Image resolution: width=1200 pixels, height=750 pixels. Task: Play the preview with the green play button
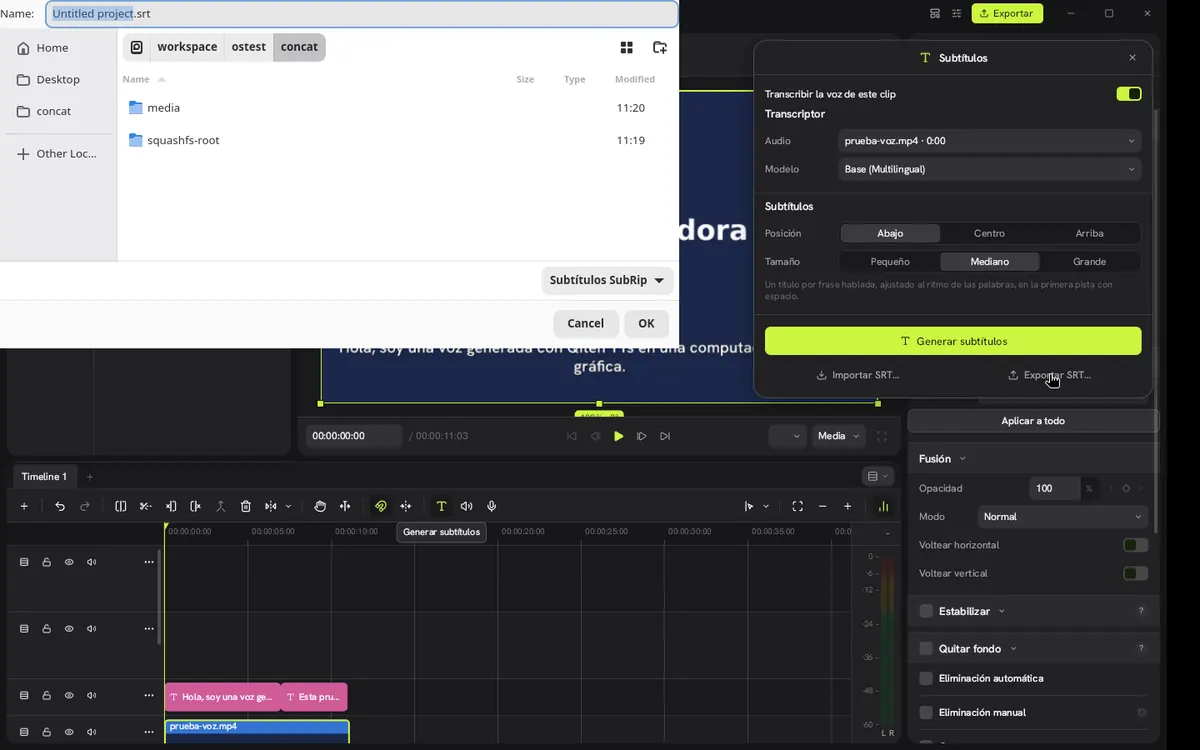[x=618, y=436]
